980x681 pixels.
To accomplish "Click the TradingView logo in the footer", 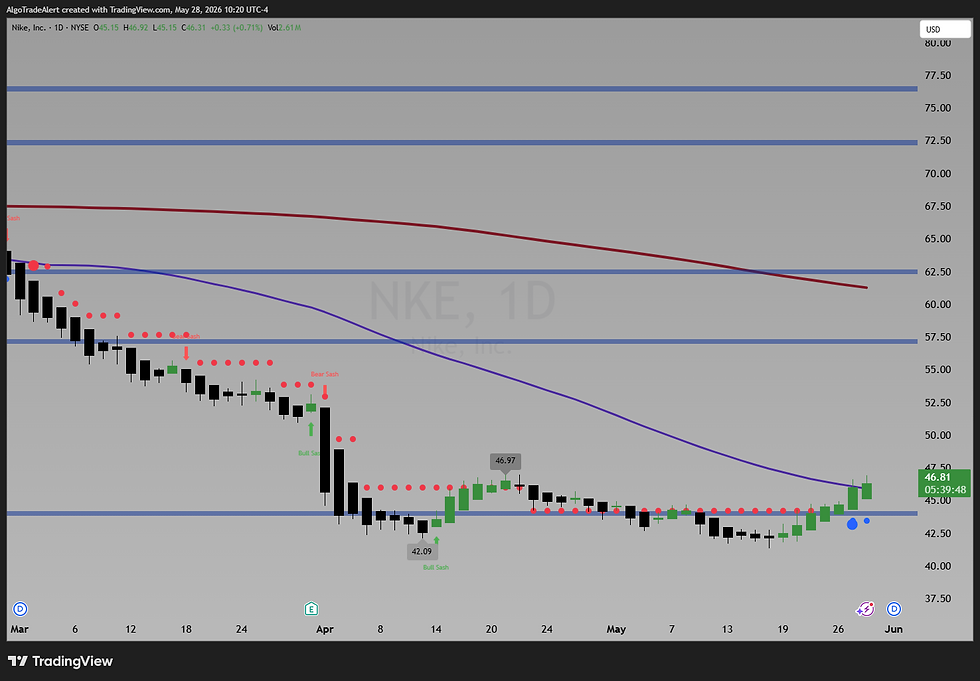I will pos(61,661).
